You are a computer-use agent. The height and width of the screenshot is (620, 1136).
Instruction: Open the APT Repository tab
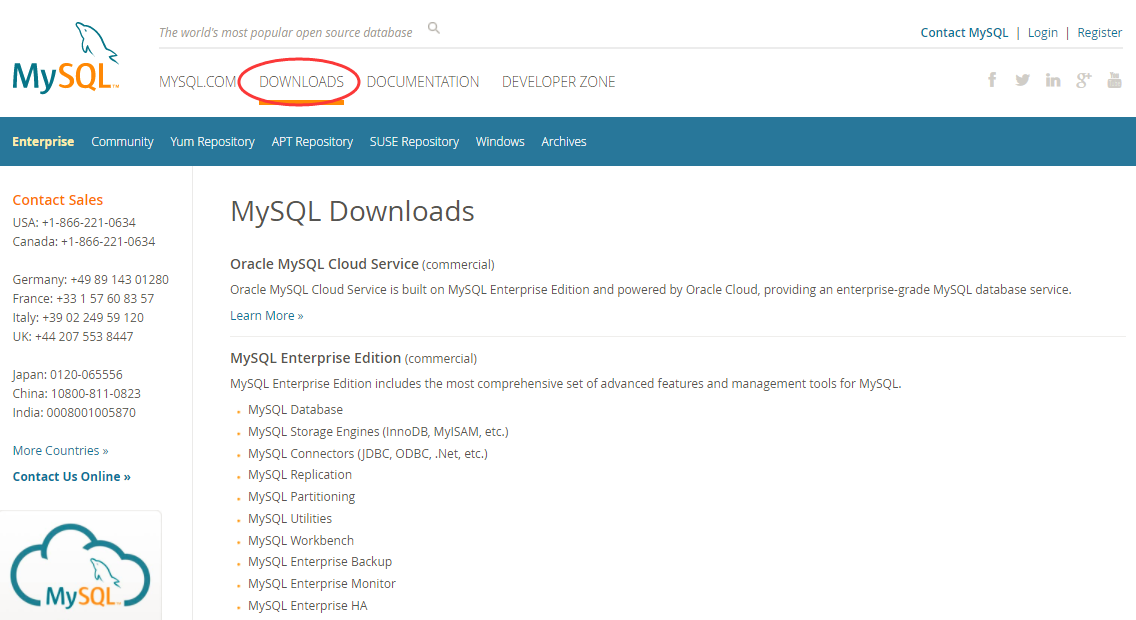(x=312, y=141)
